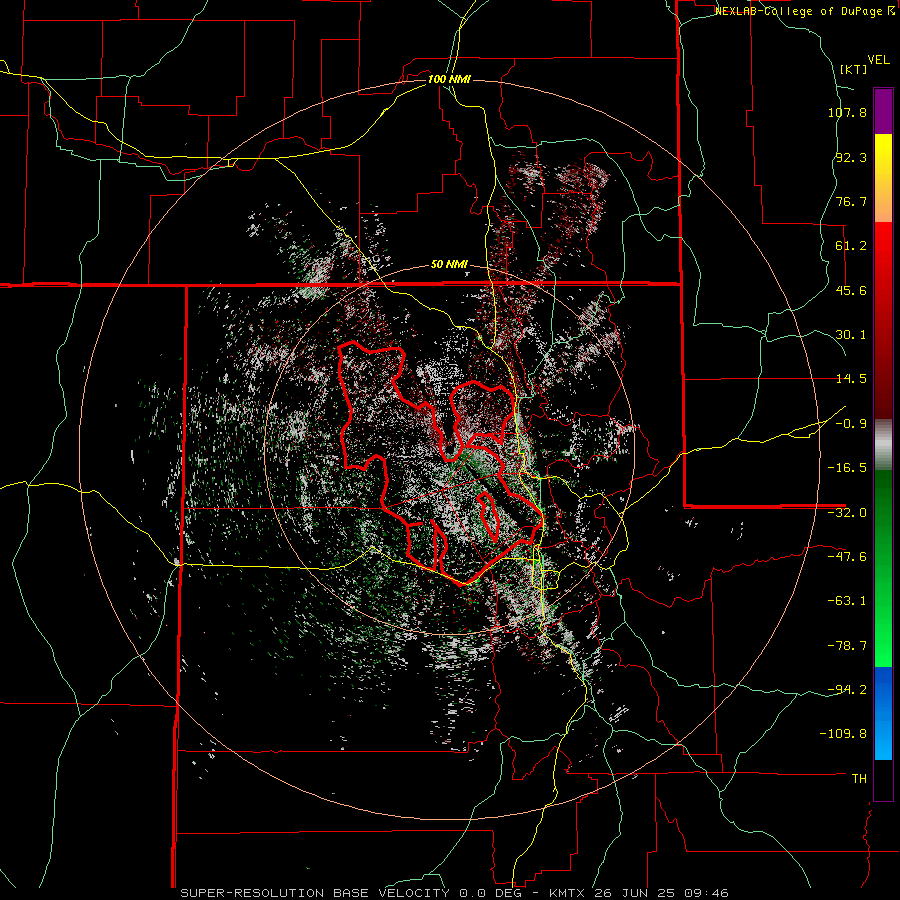The width and height of the screenshot is (900, 900).
Task: Click the -47.6 velocity scale value
Action: [847, 557]
